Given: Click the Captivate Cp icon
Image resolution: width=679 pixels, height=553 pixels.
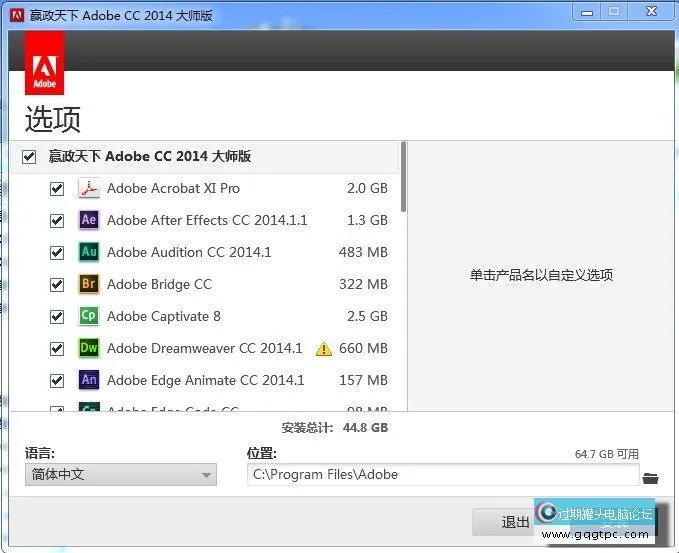Looking at the screenshot, I should pyautogui.click(x=89, y=316).
